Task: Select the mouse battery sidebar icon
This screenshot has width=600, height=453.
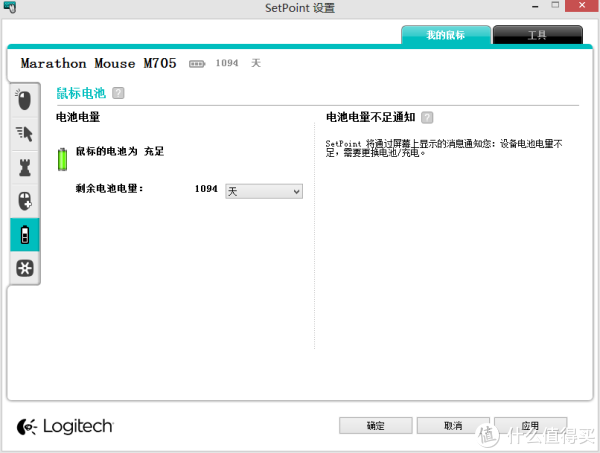Action: coord(24,235)
